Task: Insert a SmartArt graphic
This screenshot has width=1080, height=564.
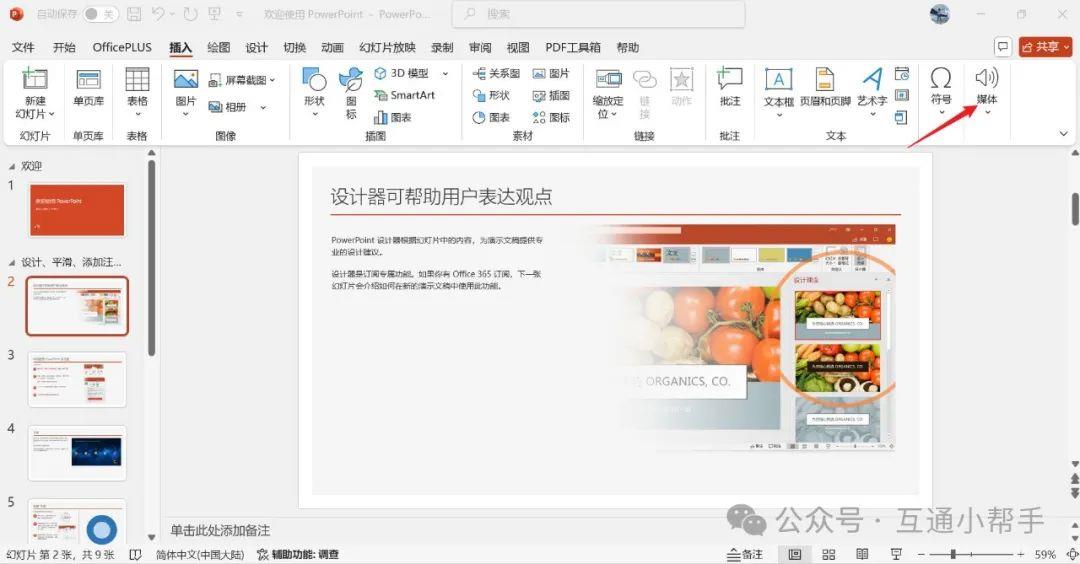Action: (404, 95)
